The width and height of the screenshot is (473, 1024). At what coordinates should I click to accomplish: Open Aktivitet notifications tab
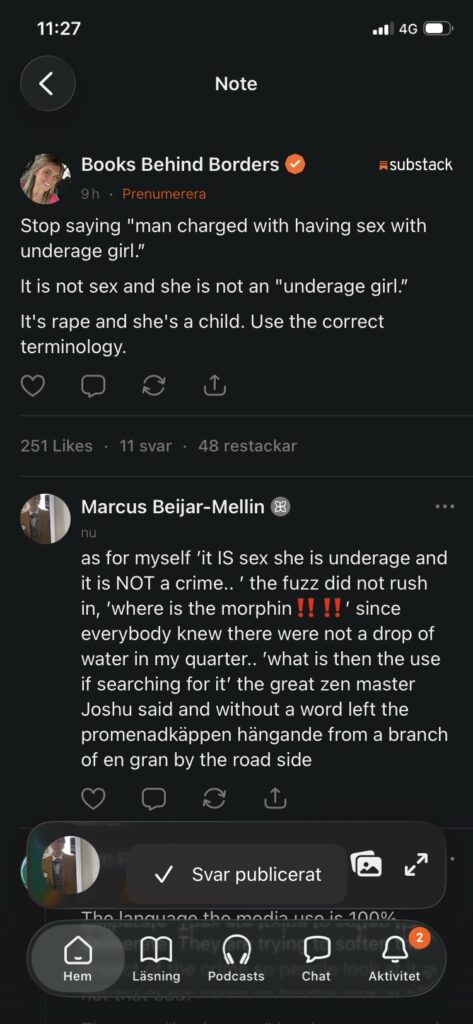[394, 957]
